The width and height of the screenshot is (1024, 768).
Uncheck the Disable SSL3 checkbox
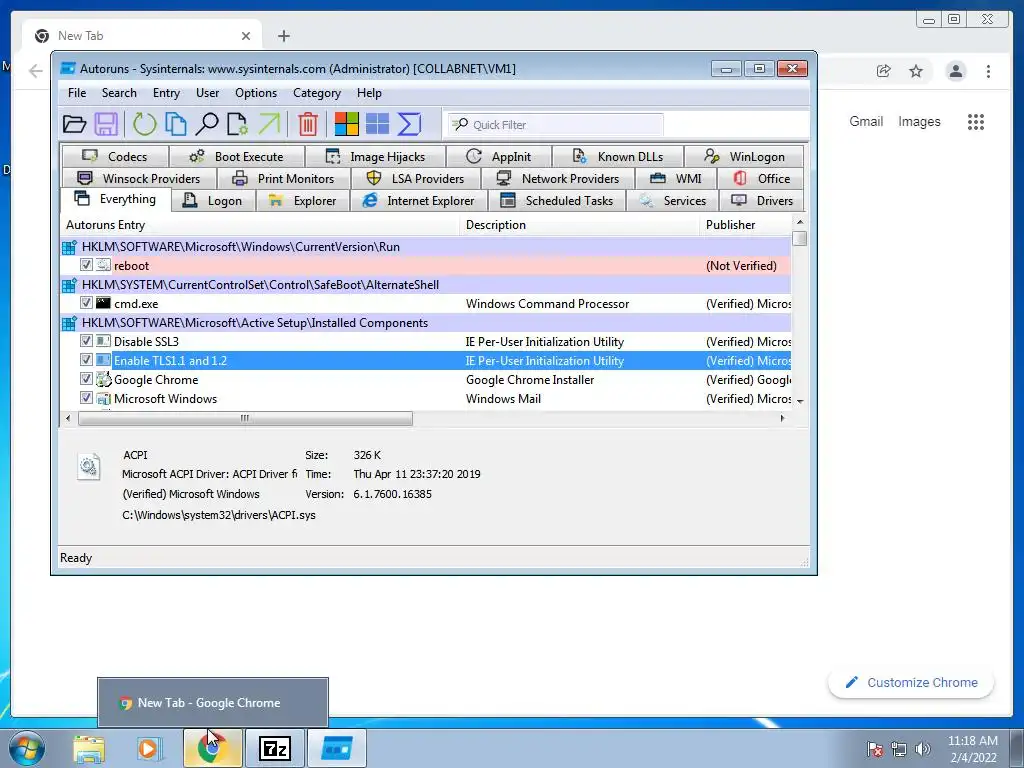(x=86, y=340)
